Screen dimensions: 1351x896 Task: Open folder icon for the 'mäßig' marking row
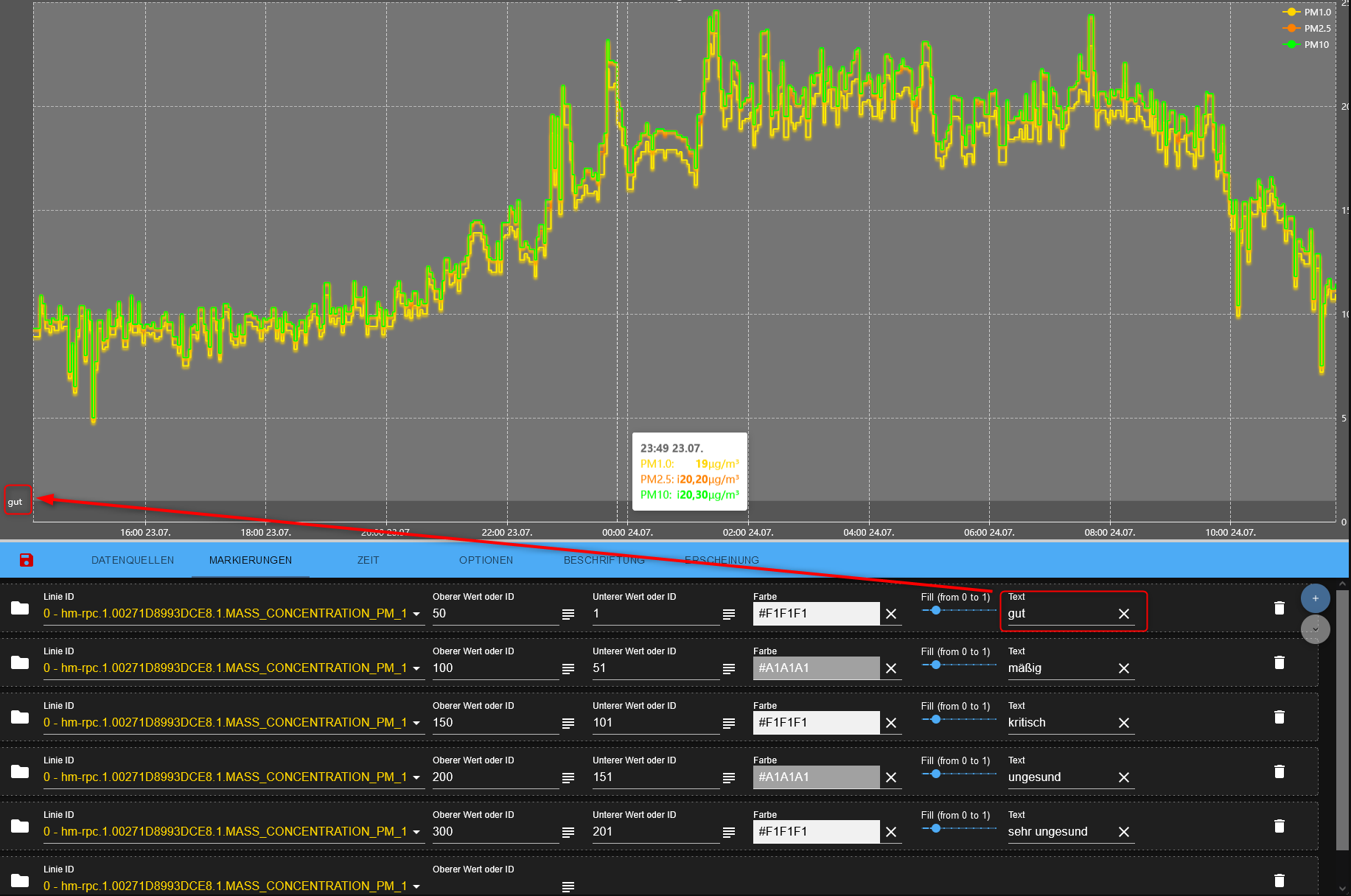point(20,662)
